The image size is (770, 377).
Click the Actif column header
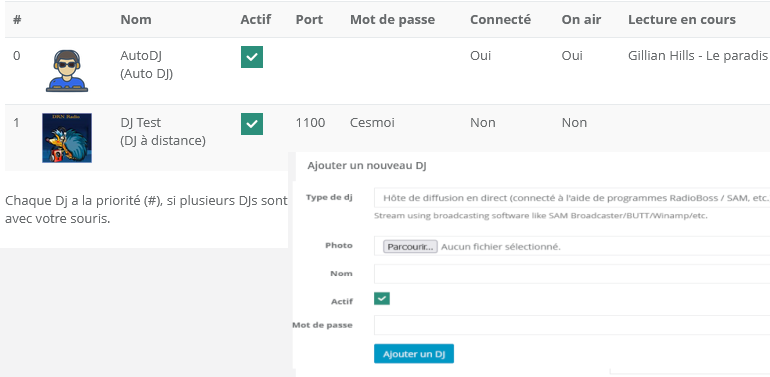tap(255, 20)
